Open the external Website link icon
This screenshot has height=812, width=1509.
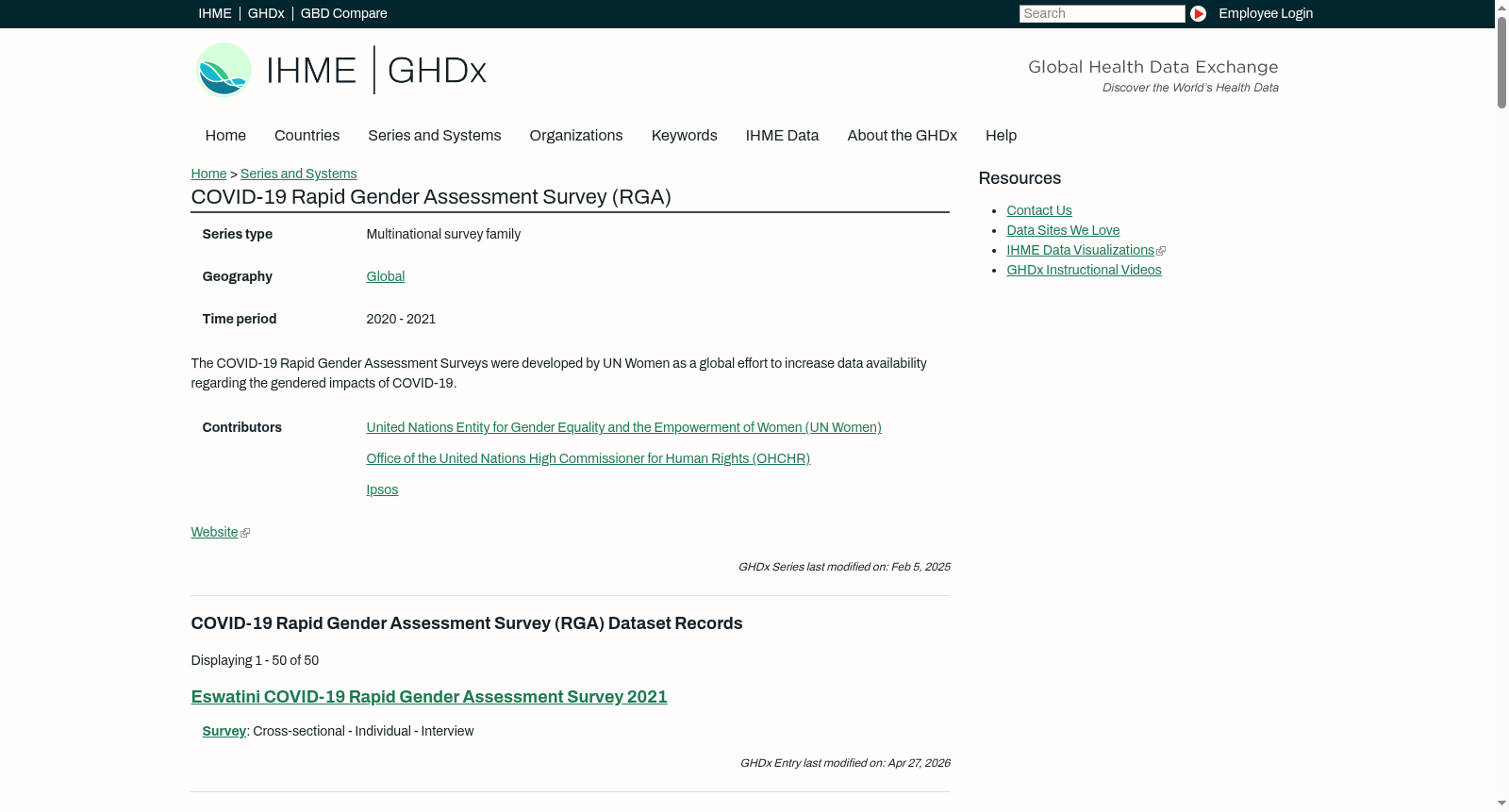[245, 533]
